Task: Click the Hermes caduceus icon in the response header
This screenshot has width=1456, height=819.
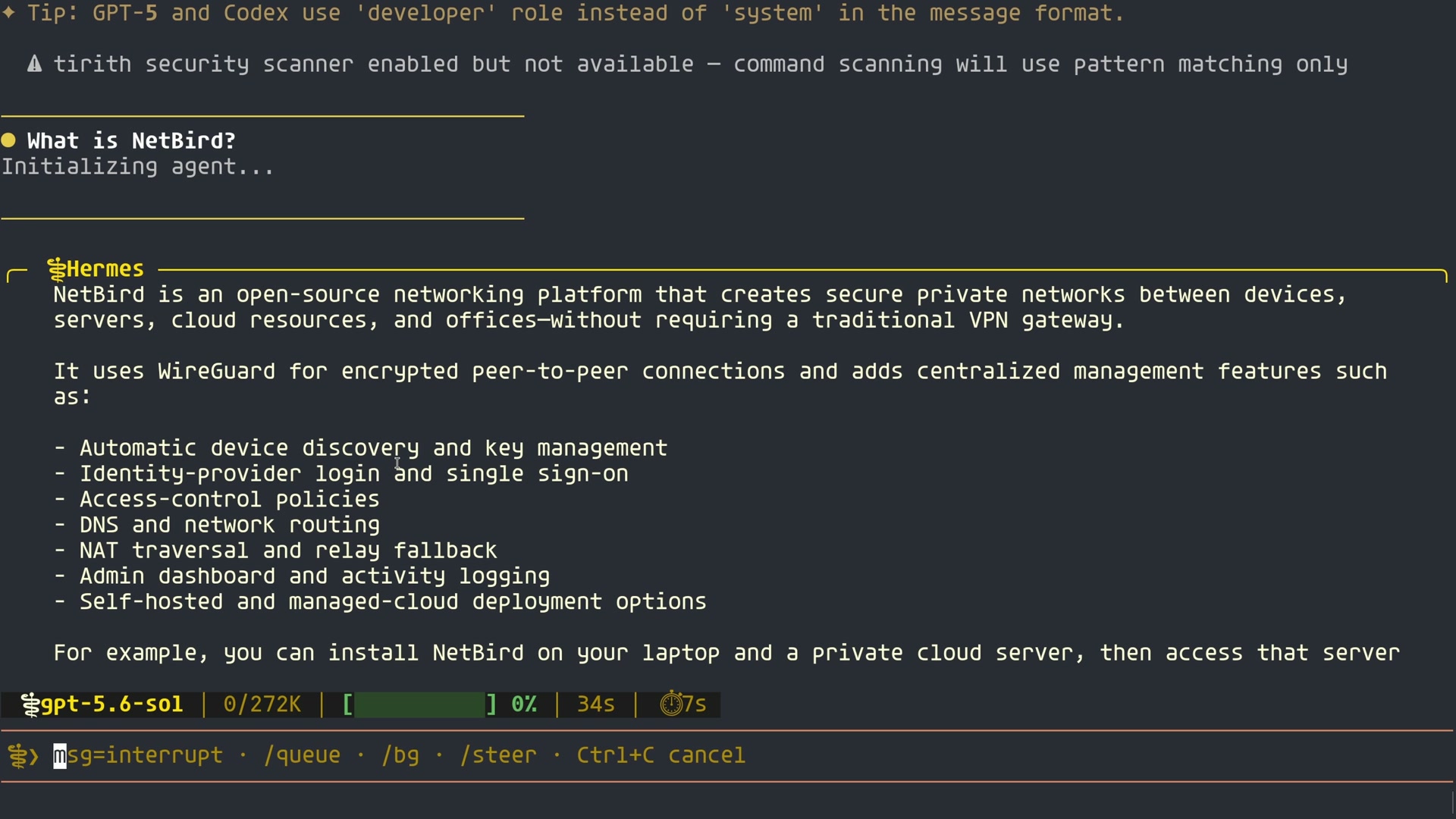Action: [57, 269]
